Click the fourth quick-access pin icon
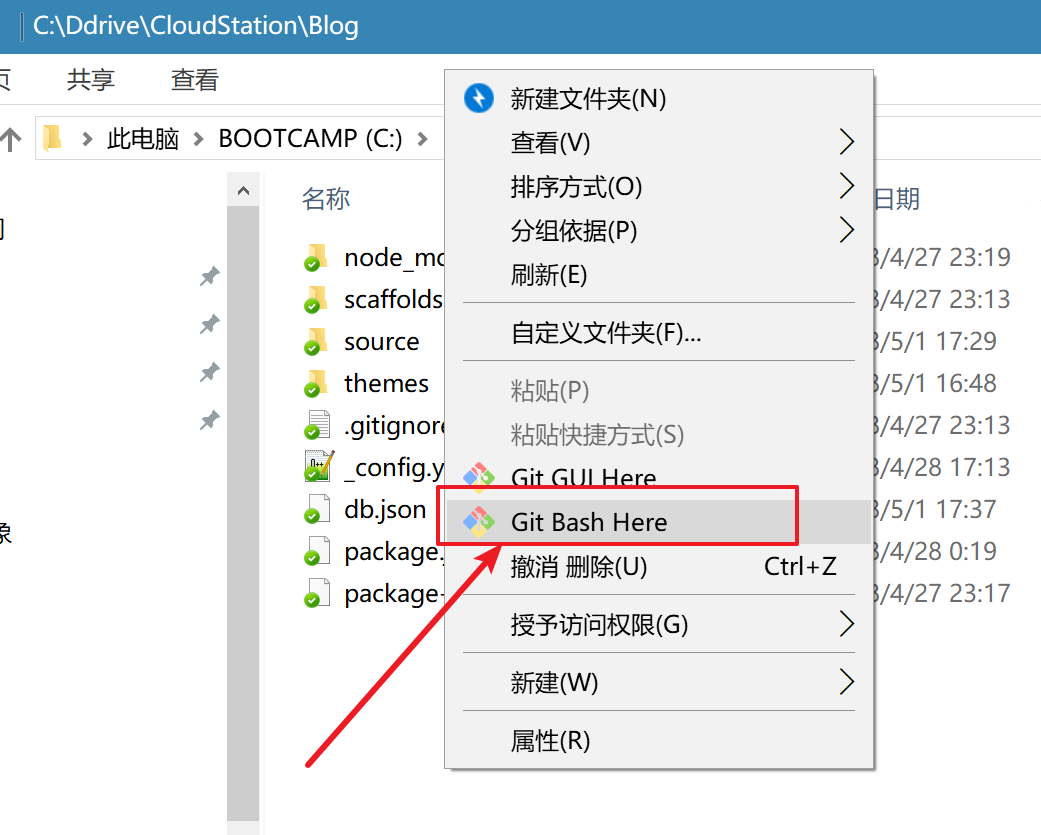Screen dimensions: 1041x835 (x=210, y=419)
